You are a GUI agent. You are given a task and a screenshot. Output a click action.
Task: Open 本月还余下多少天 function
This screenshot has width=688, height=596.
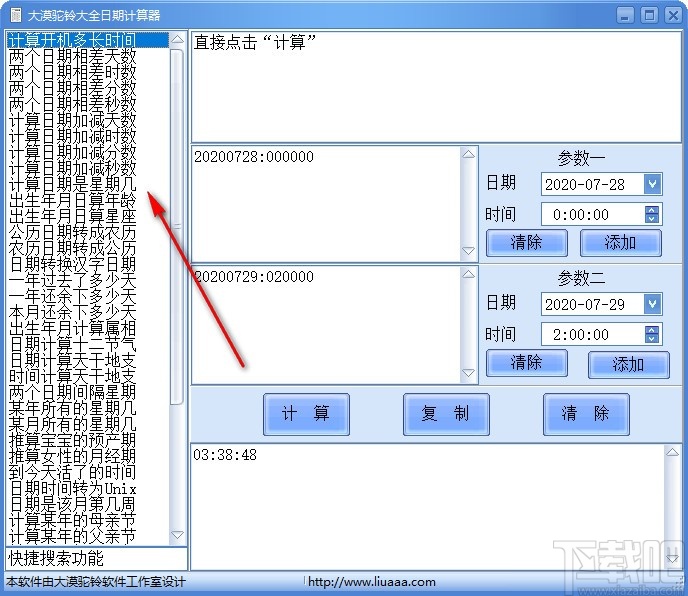88,312
